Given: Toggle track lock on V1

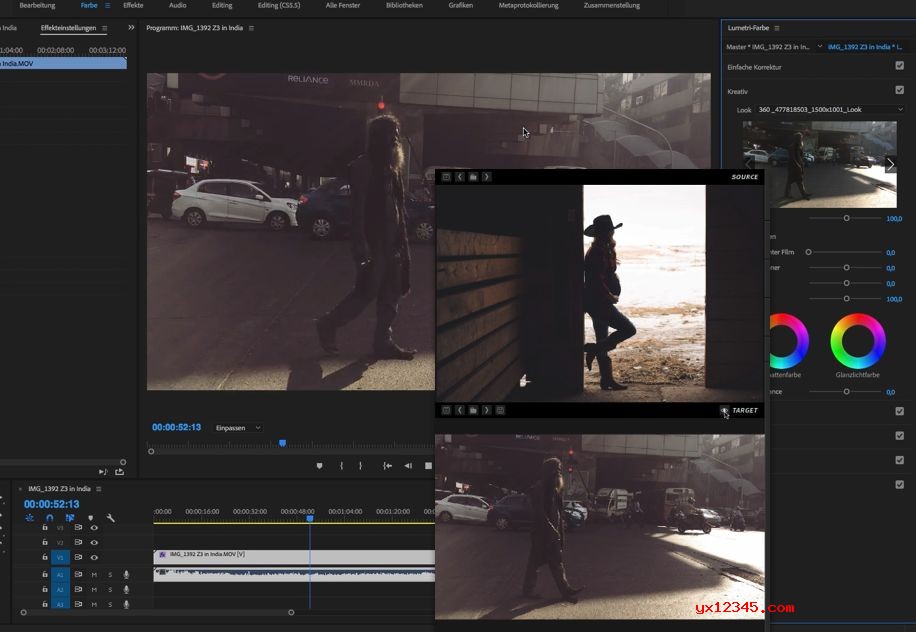Looking at the screenshot, I should click(x=44, y=557).
